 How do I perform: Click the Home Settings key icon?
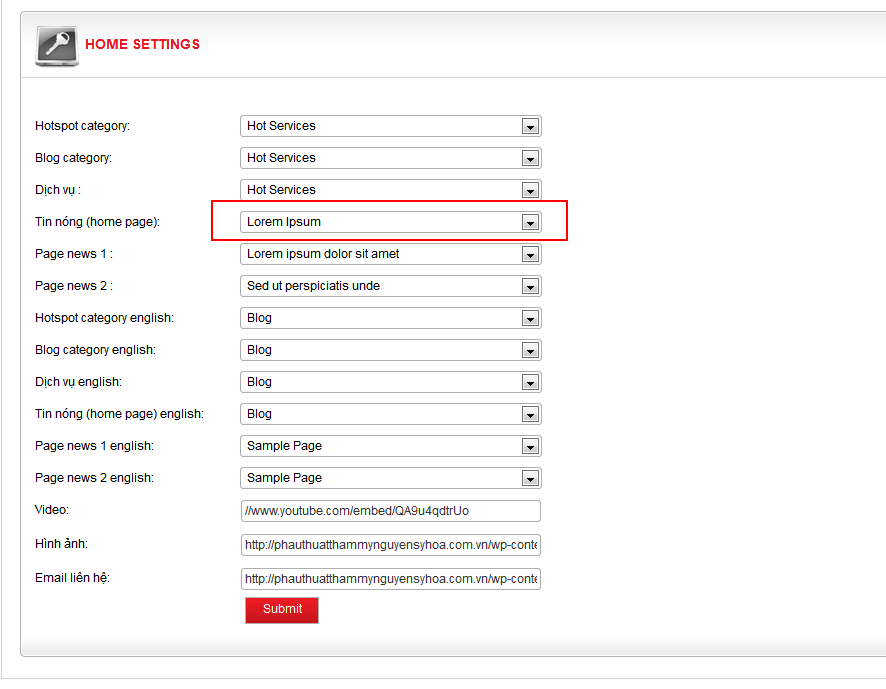pos(56,45)
